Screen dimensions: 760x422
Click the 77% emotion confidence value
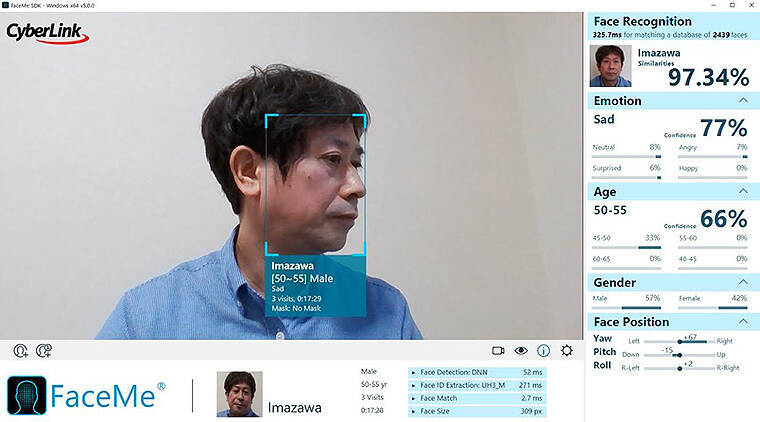(x=724, y=128)
